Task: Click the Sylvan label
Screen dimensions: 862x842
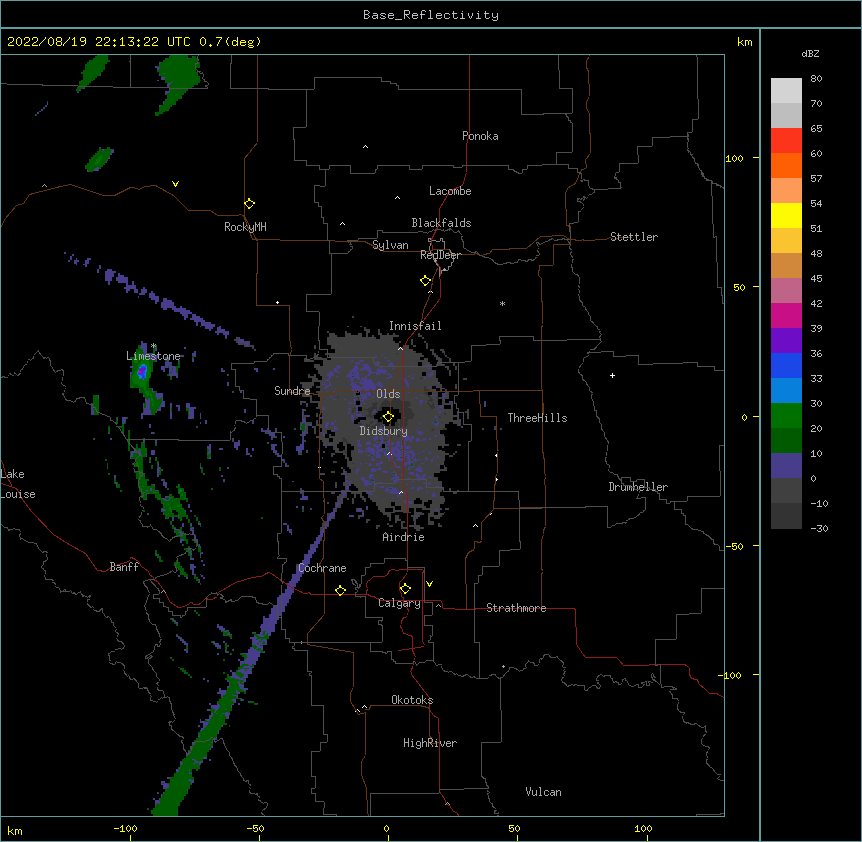Action: coord(390,245)
